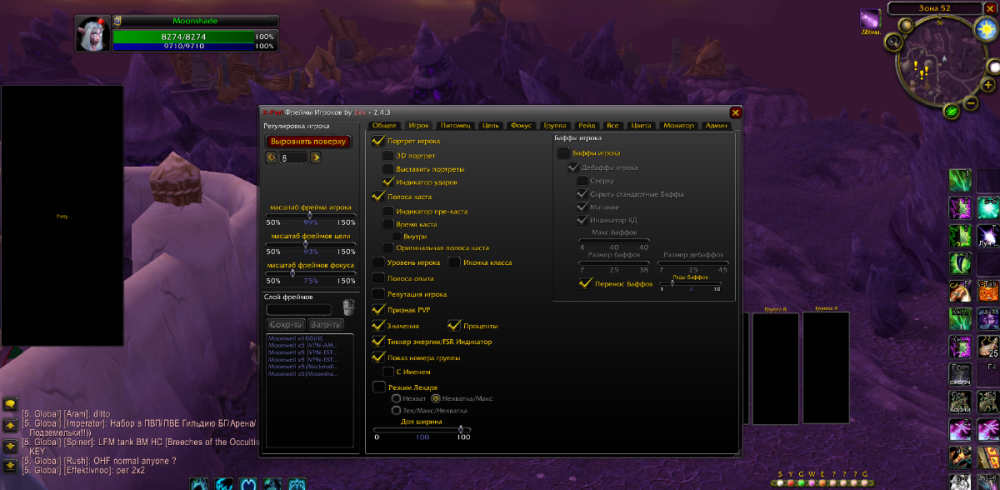Check the Оригинальная полоса каста option
Image resolution: width=1000 pixels, height=490 pixels.
coord(388,248)
